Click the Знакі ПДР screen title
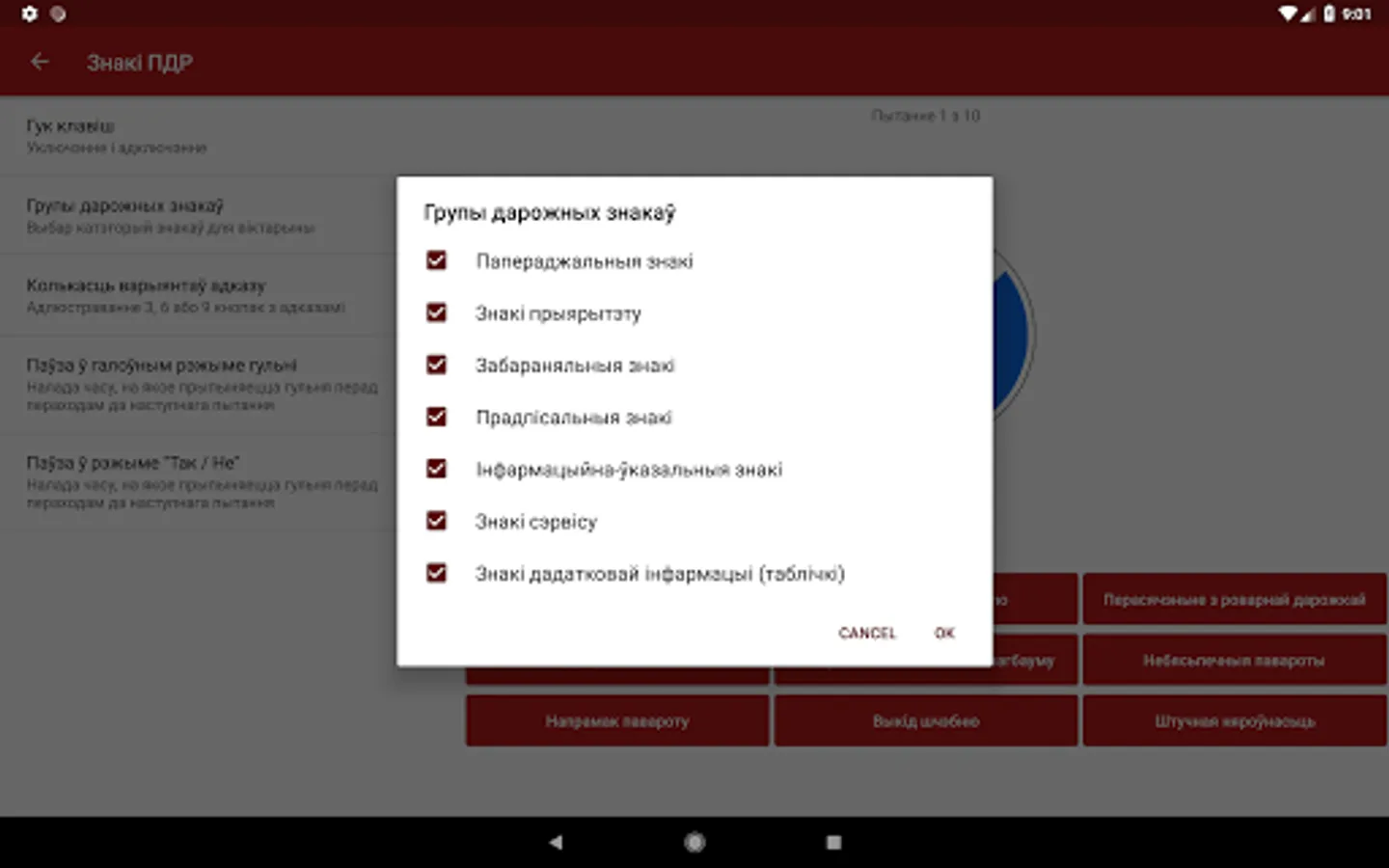Image resolution: width=1389 pixels, height=868 pixels. (140, 63)
